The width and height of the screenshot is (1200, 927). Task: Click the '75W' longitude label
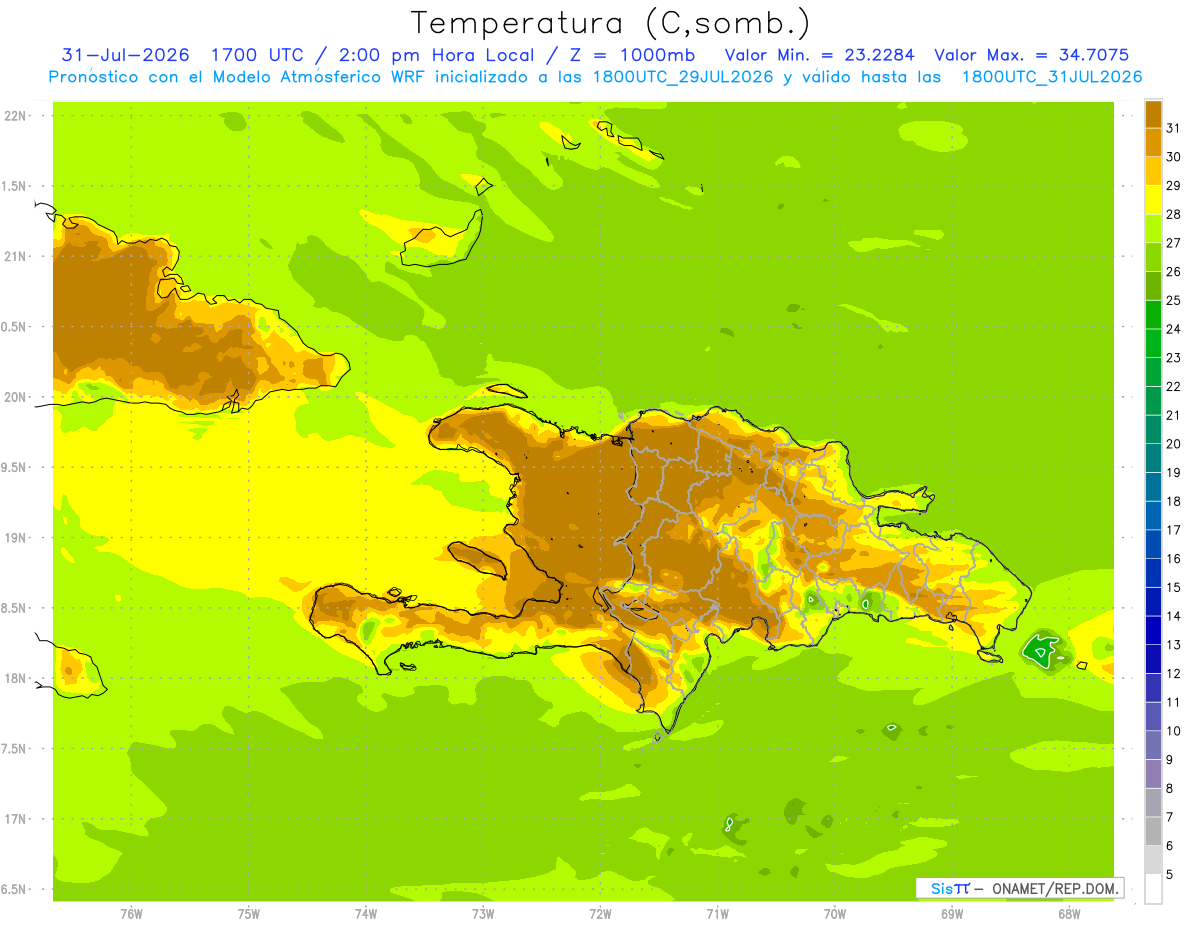click(x=248, y=913)
